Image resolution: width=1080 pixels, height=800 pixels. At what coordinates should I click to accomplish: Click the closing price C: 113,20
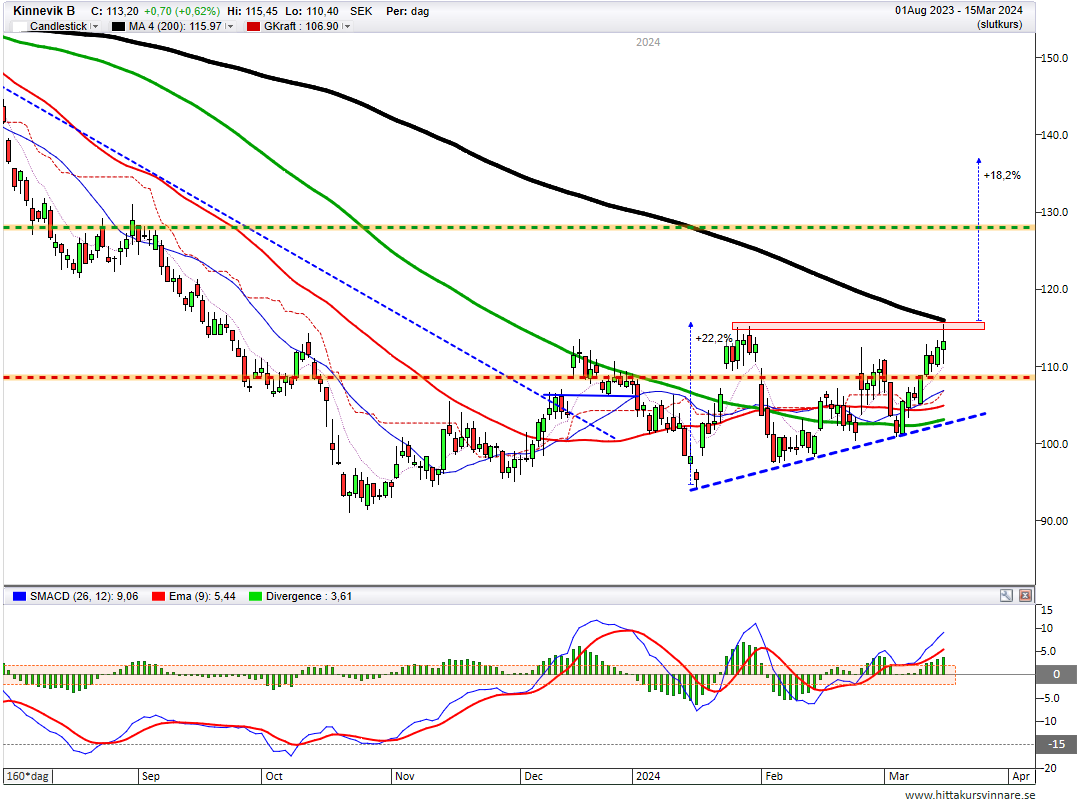coord(114,11)
